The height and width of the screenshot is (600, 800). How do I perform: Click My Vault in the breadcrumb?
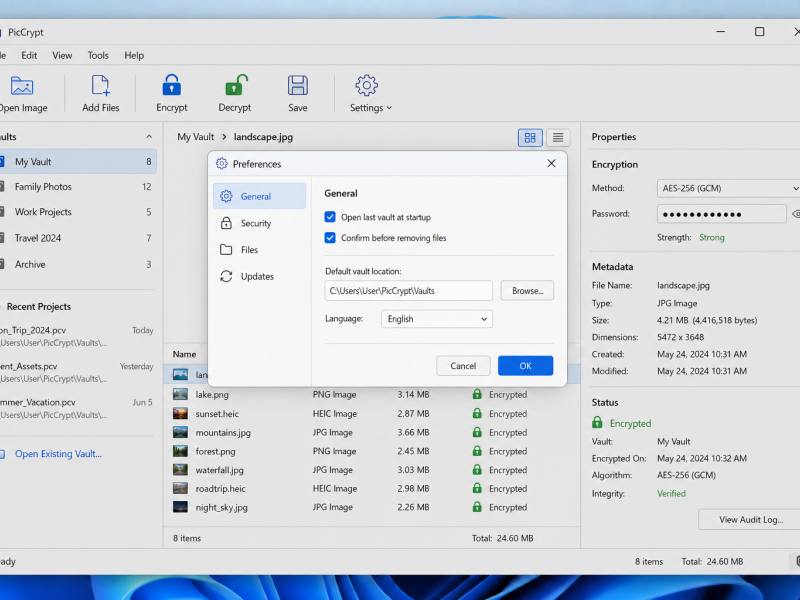point(195,137)
